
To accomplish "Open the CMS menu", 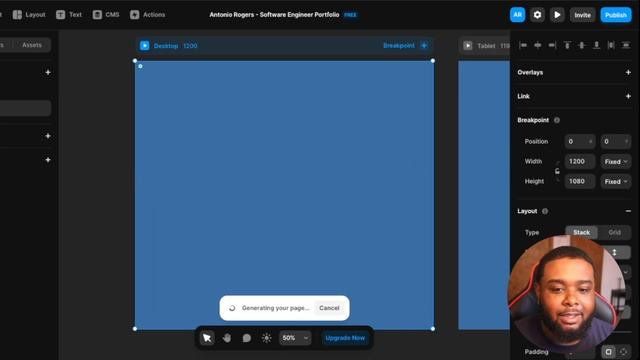I will tap(106, 15).
